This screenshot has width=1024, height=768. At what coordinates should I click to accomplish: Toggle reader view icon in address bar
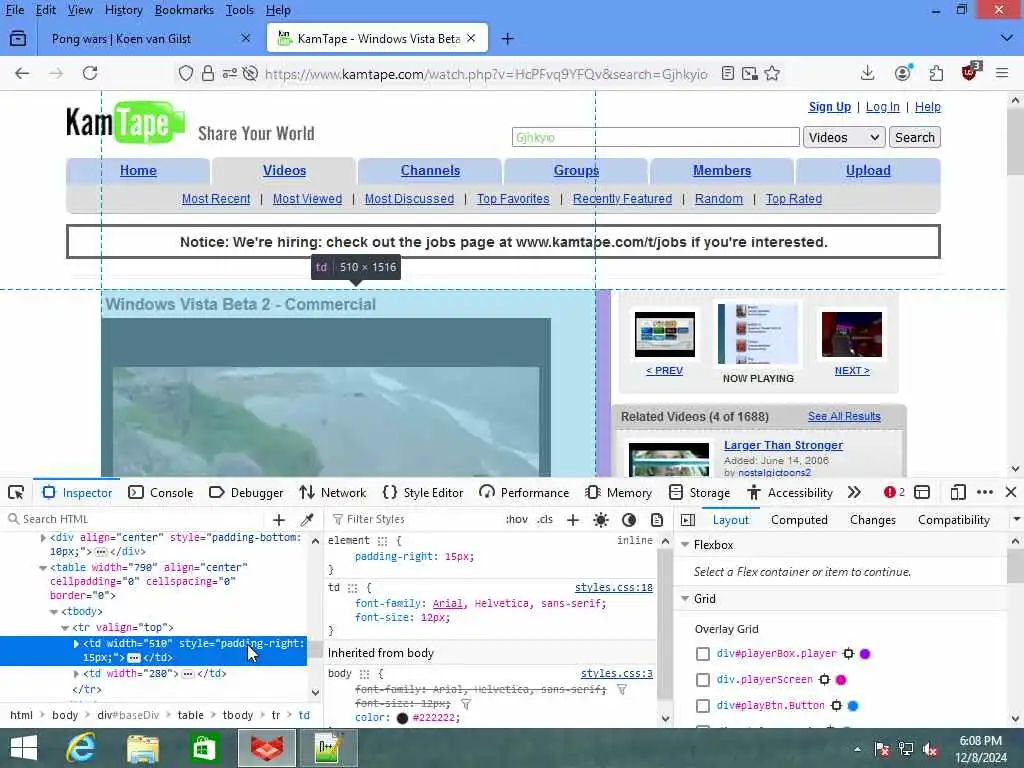[x=728, y=73]
